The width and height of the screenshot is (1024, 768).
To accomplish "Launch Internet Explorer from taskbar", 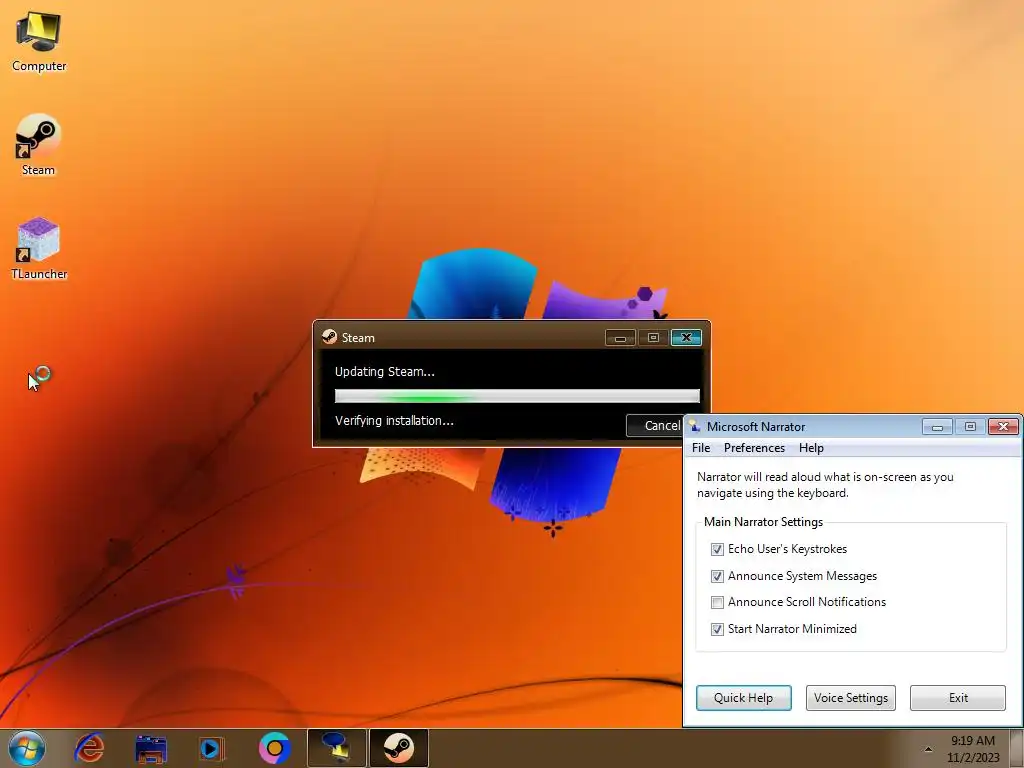I will [x=89, y=748].
